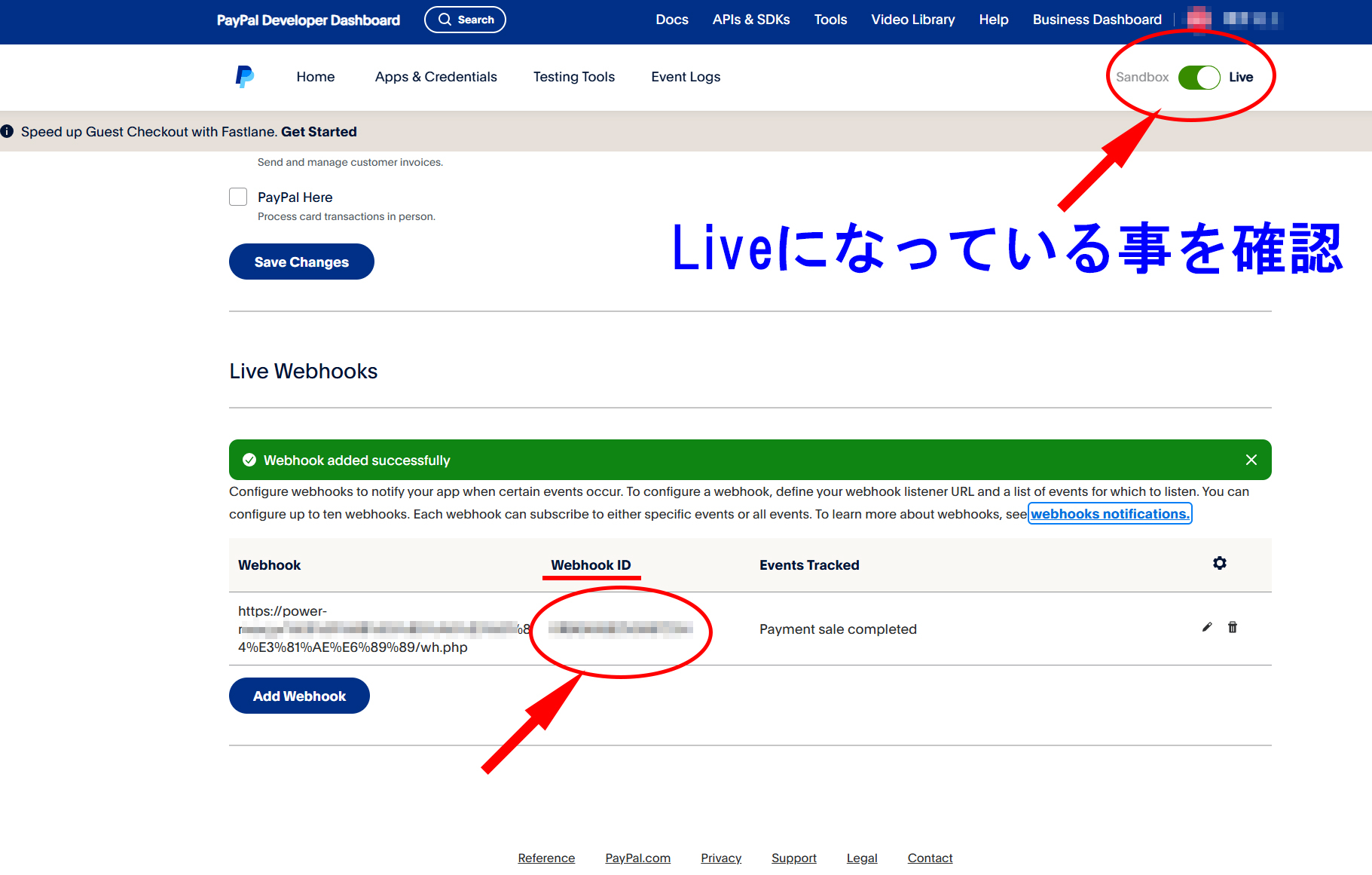
Task: Click the info icon in the Fastlane banner
Action: pyautogui.click(x=8, y=132)
